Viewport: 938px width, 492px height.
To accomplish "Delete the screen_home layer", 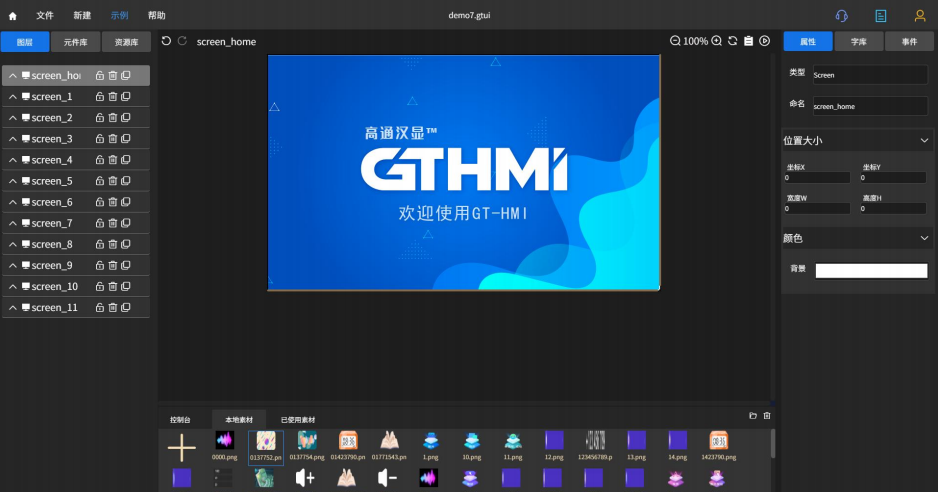I will pyautogui.click(x=112, y=75).
